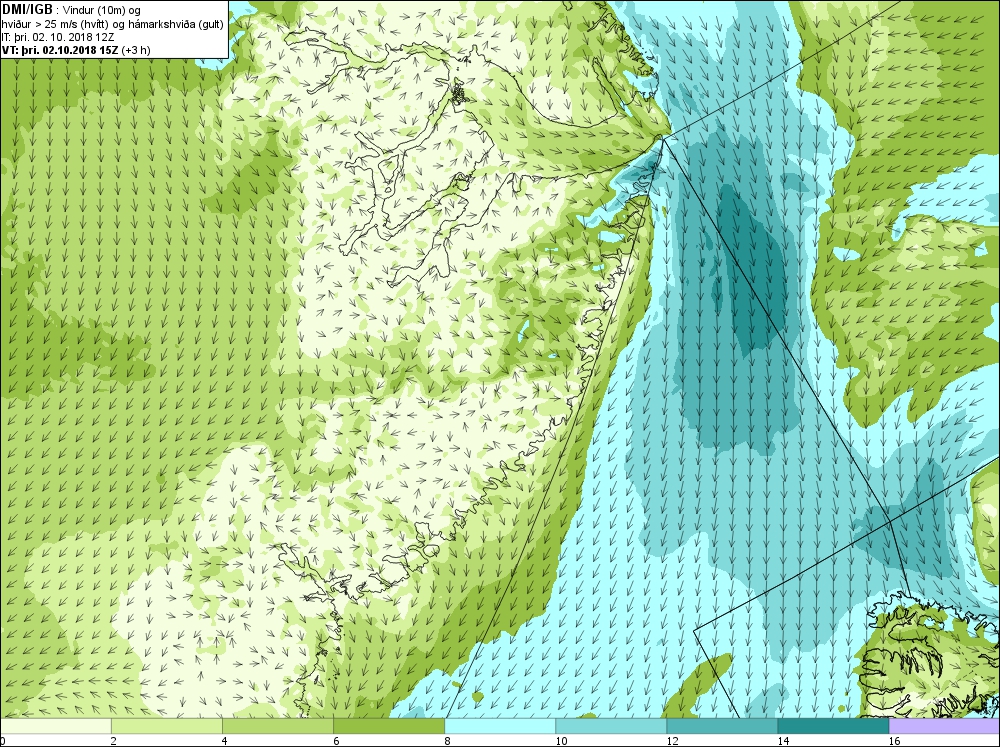Click the 2–4 m/s light green swatch
The image size is (1000, 747).
tap(166, 726)
